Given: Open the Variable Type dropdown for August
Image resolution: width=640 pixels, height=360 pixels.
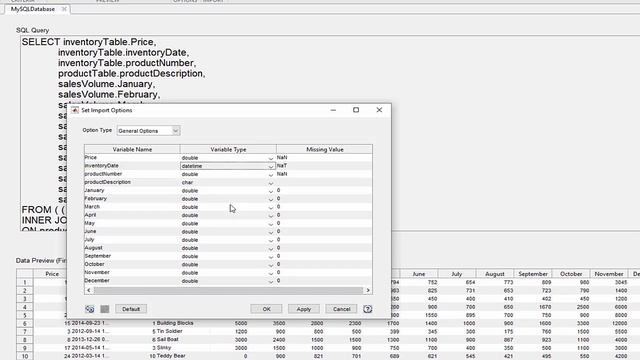Looking at the screenshot, I should click(x=270, y=248).
